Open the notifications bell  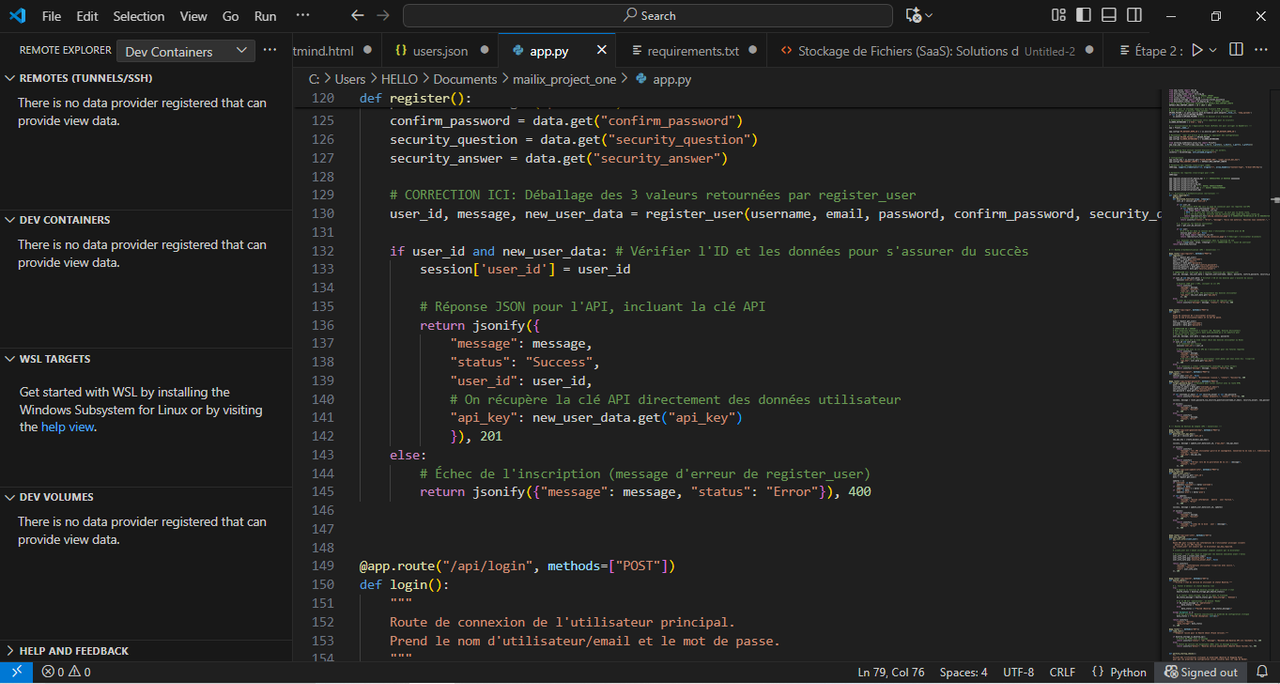click(1263, 672)
